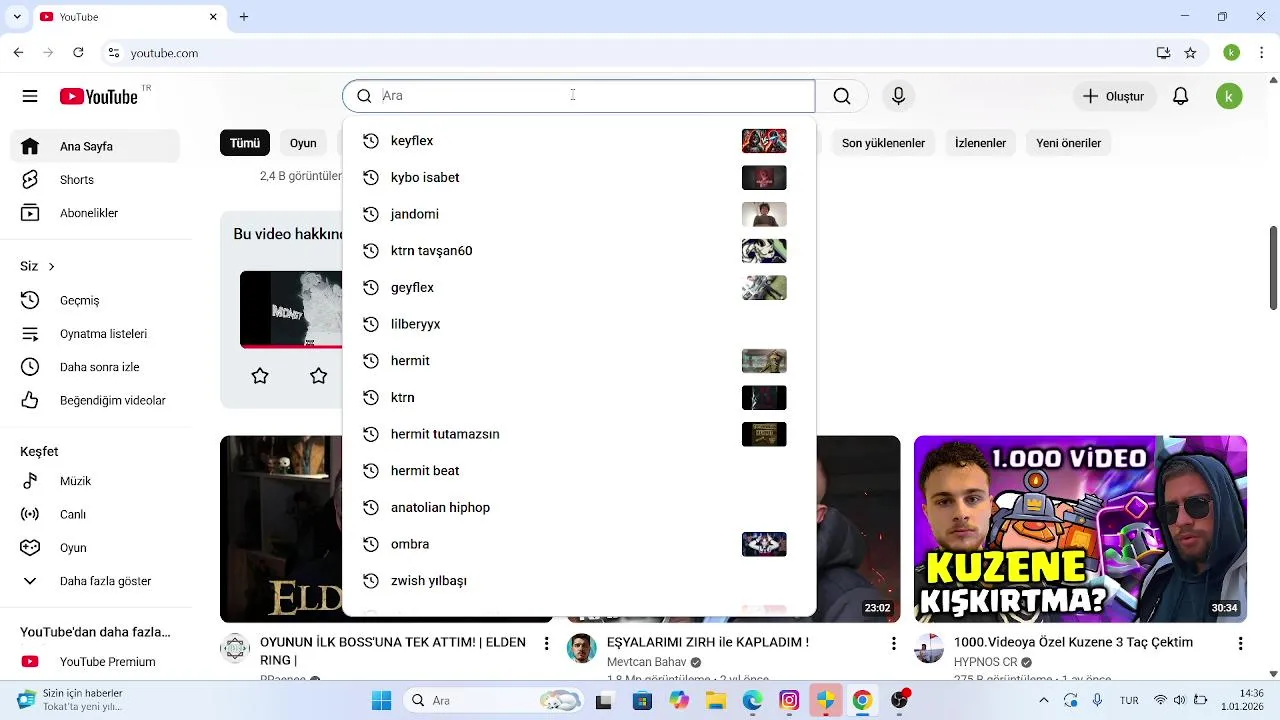Select the Yeni öneriler filter chip

pyautogui.click(x=1068, y=143)
